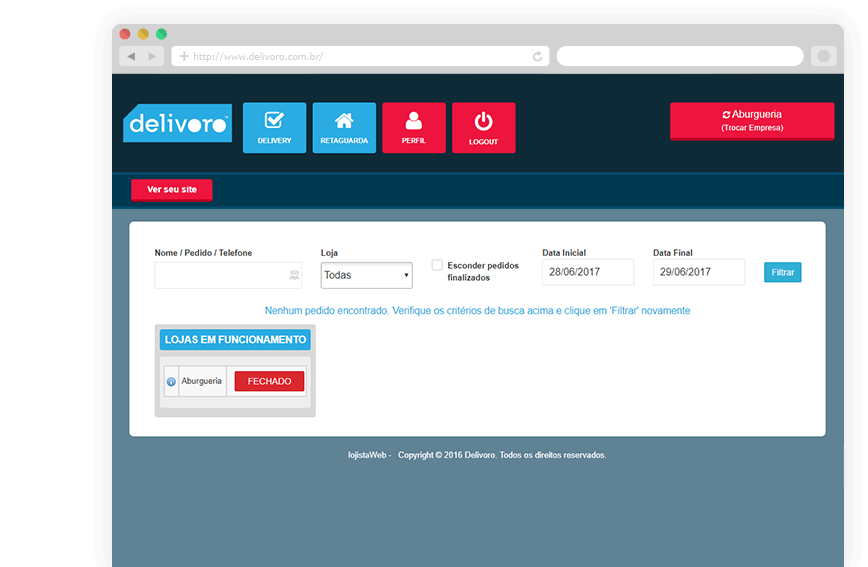The image size is (868, 567).
Task: Click the LOJAS EM FUNCIONAMENTO header
Action: click(235, 340)
